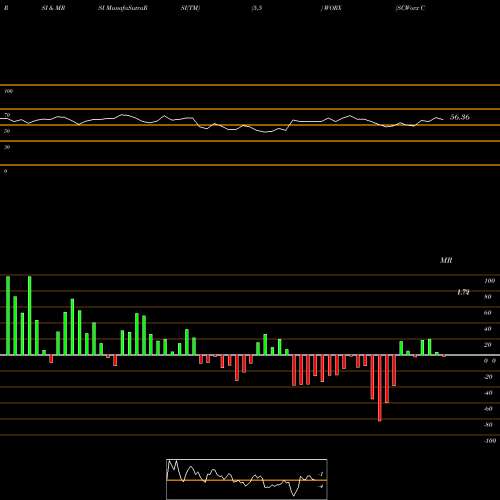Click the 1.72 MR value
500x500 pixels.
point(463,292)
